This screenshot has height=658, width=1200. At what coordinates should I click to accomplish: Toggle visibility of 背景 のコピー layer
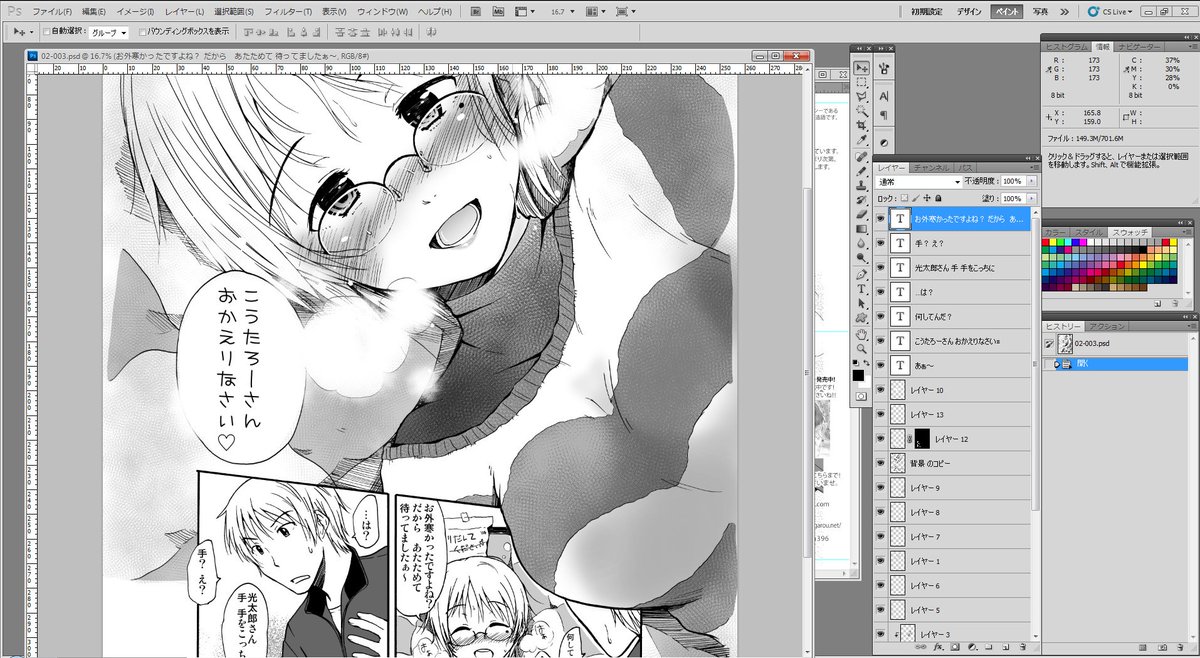tap(881, 463)
